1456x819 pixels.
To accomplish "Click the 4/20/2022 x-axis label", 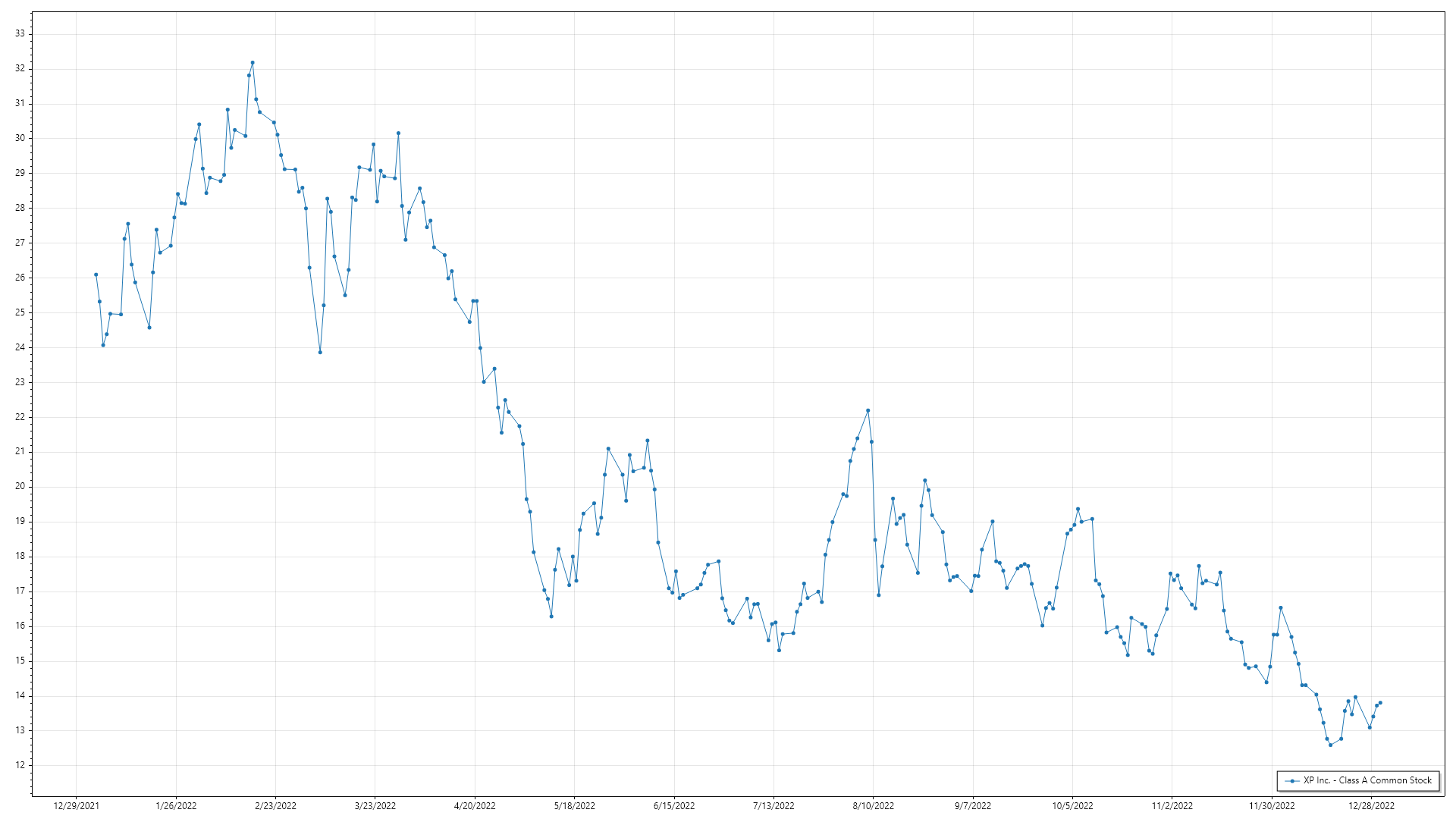I will pos(475,806).
